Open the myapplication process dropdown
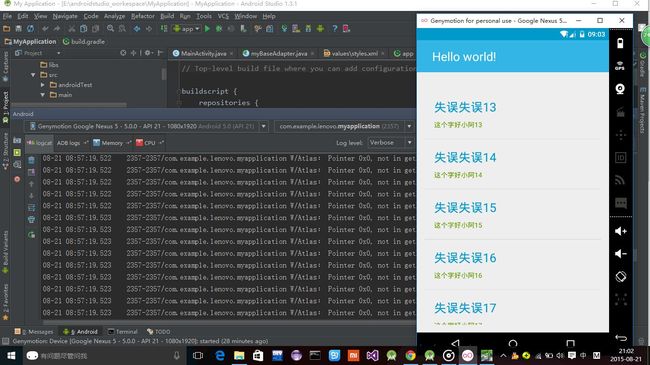Screen dimensions: 650x365 pos(344,126)
